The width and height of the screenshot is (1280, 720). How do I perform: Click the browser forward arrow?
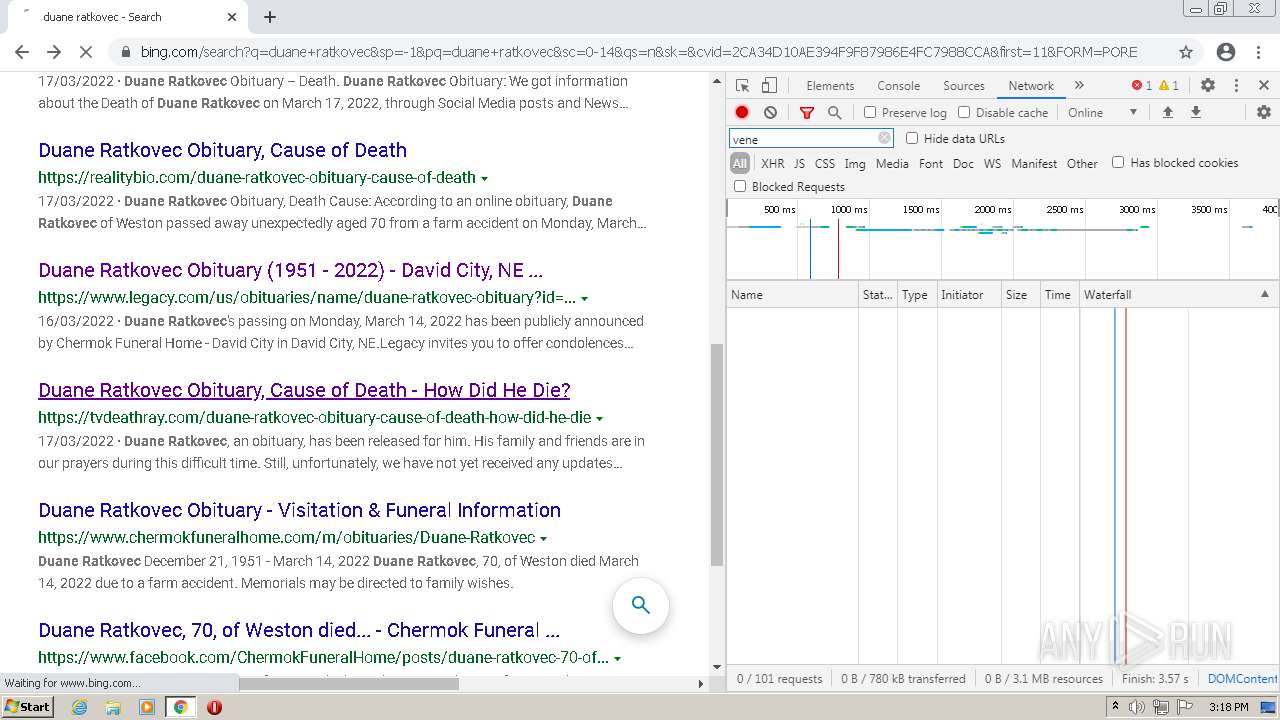coord(54,52)
